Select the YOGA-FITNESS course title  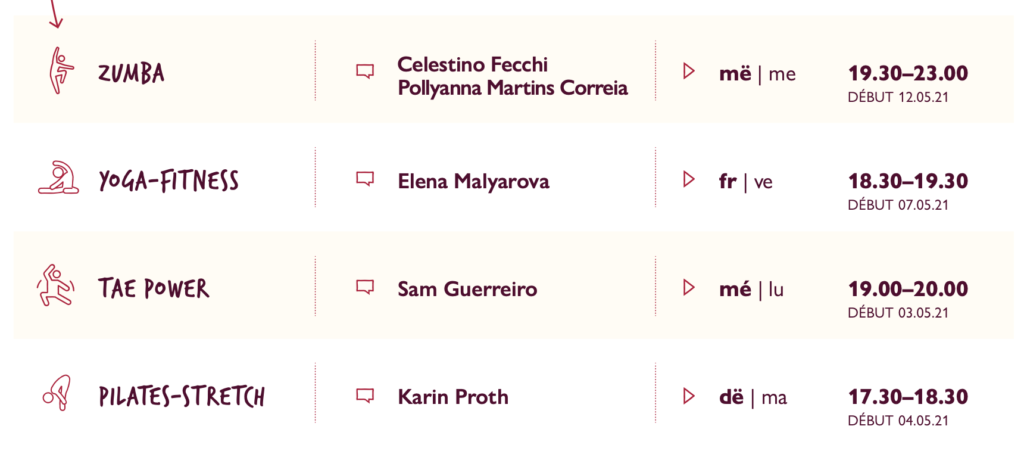[168, 180]
